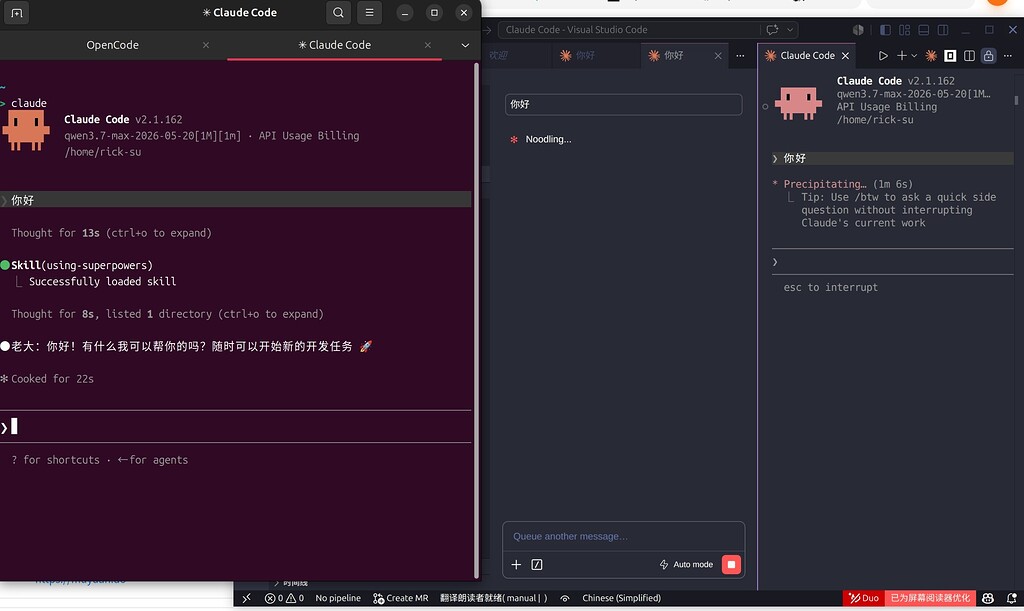
Task: Toggle the editor group lock
Action: coord(989,55)
